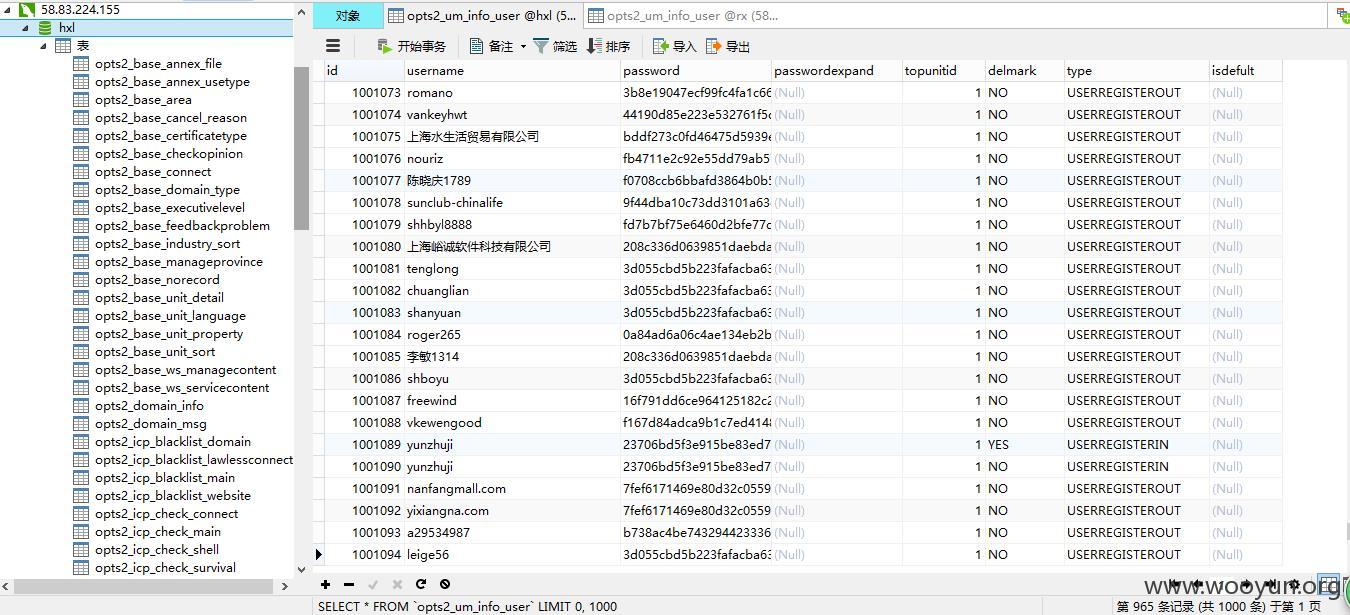
Task: Select the id cell 1001084
Action: [364, 335]
